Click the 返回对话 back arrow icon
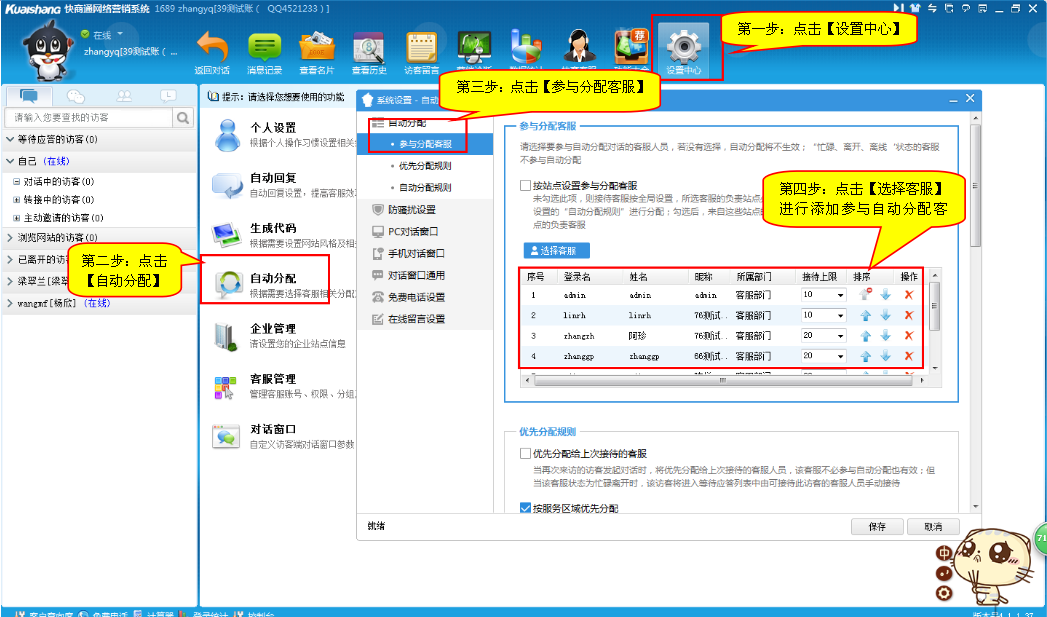Screen dimensions: 1047x617 (211, 47)
